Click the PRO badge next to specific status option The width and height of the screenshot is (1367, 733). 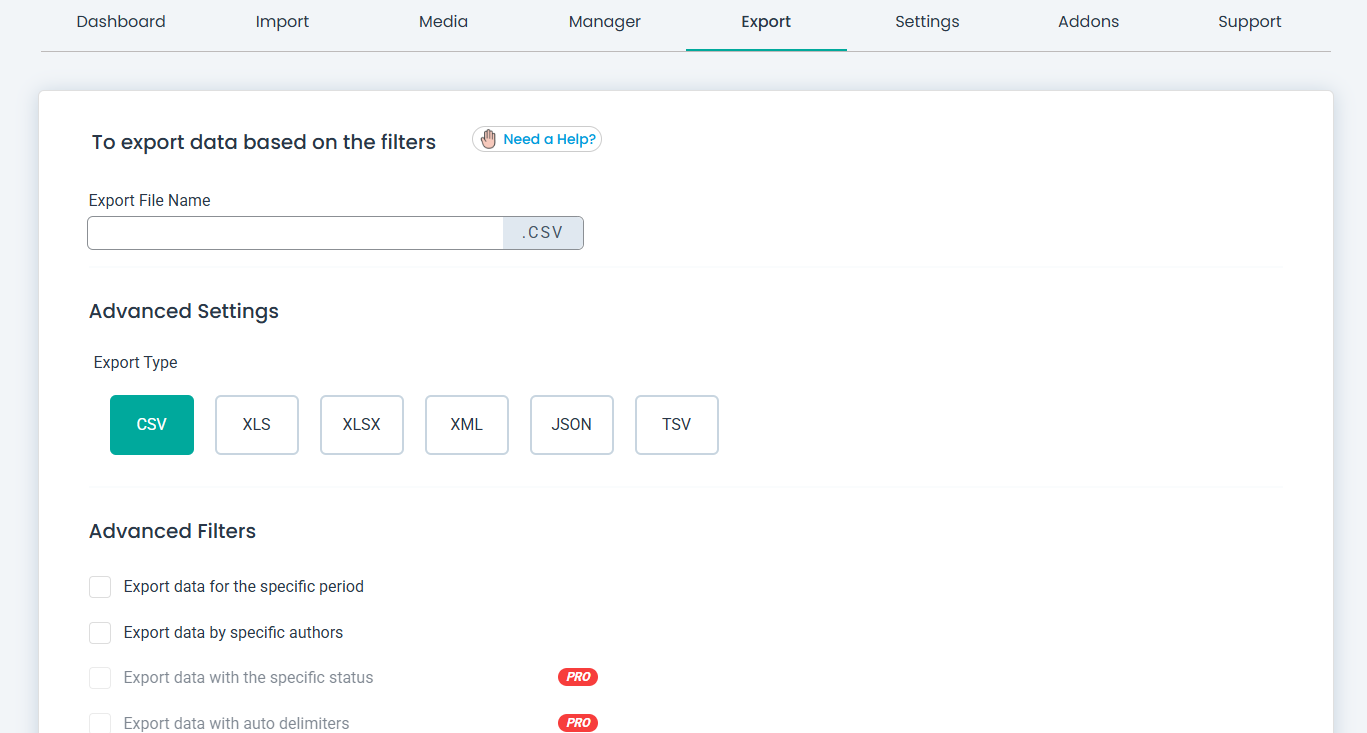pos(577,677)
